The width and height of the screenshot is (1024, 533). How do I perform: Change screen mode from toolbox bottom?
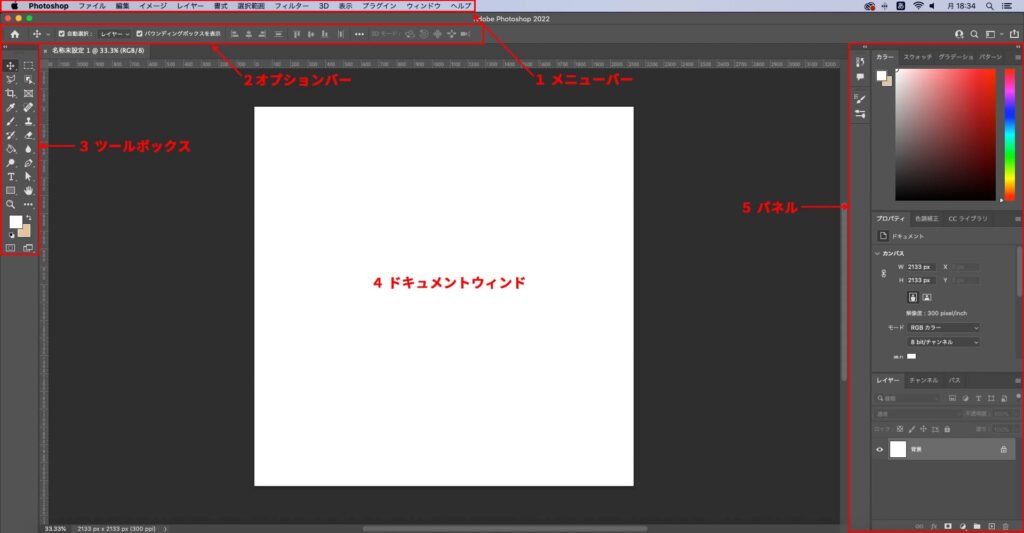tap(28, 248)
